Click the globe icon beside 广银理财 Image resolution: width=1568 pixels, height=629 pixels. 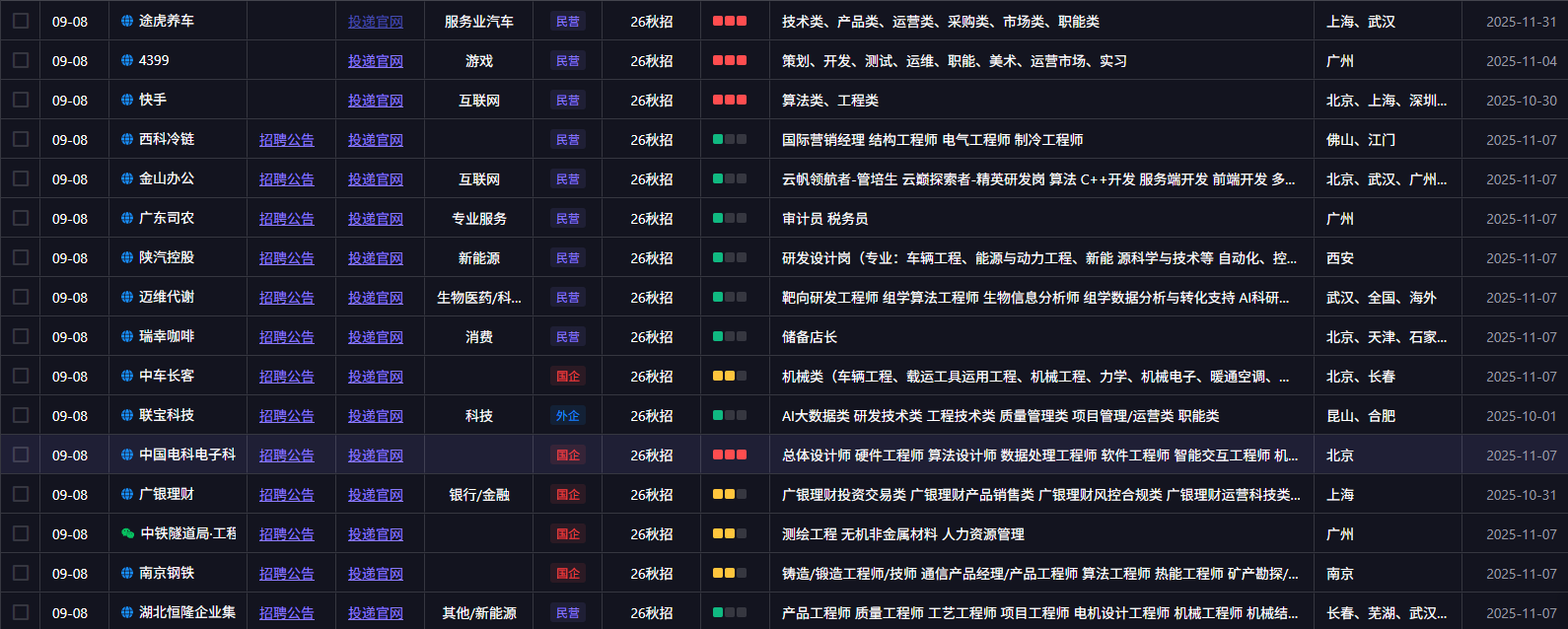(127, 494)
